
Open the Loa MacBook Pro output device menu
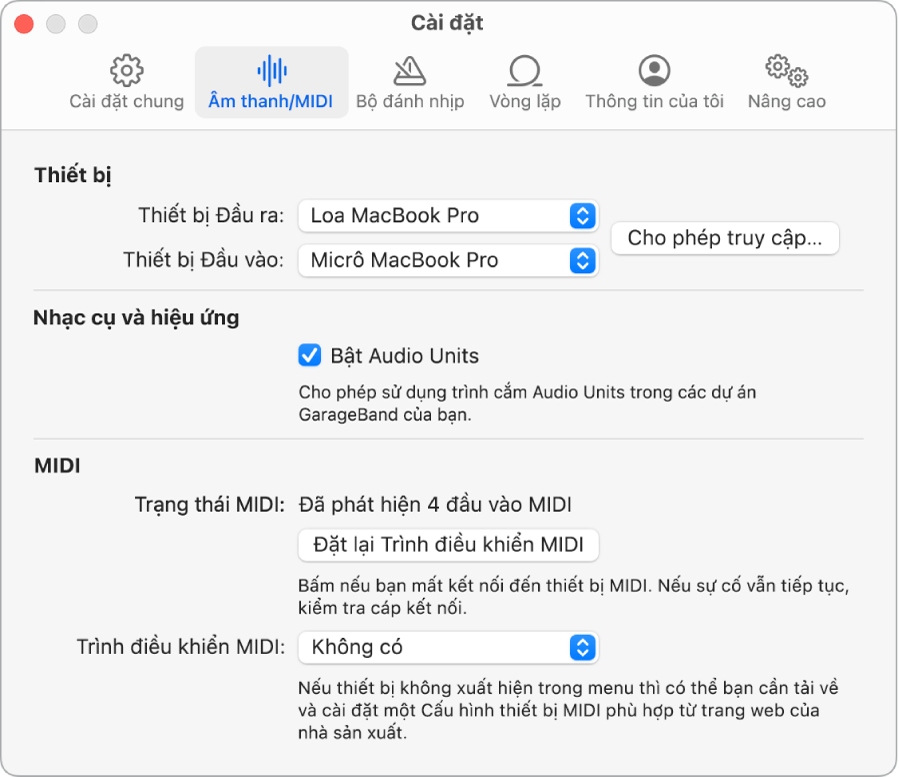[x=447, y=215]
